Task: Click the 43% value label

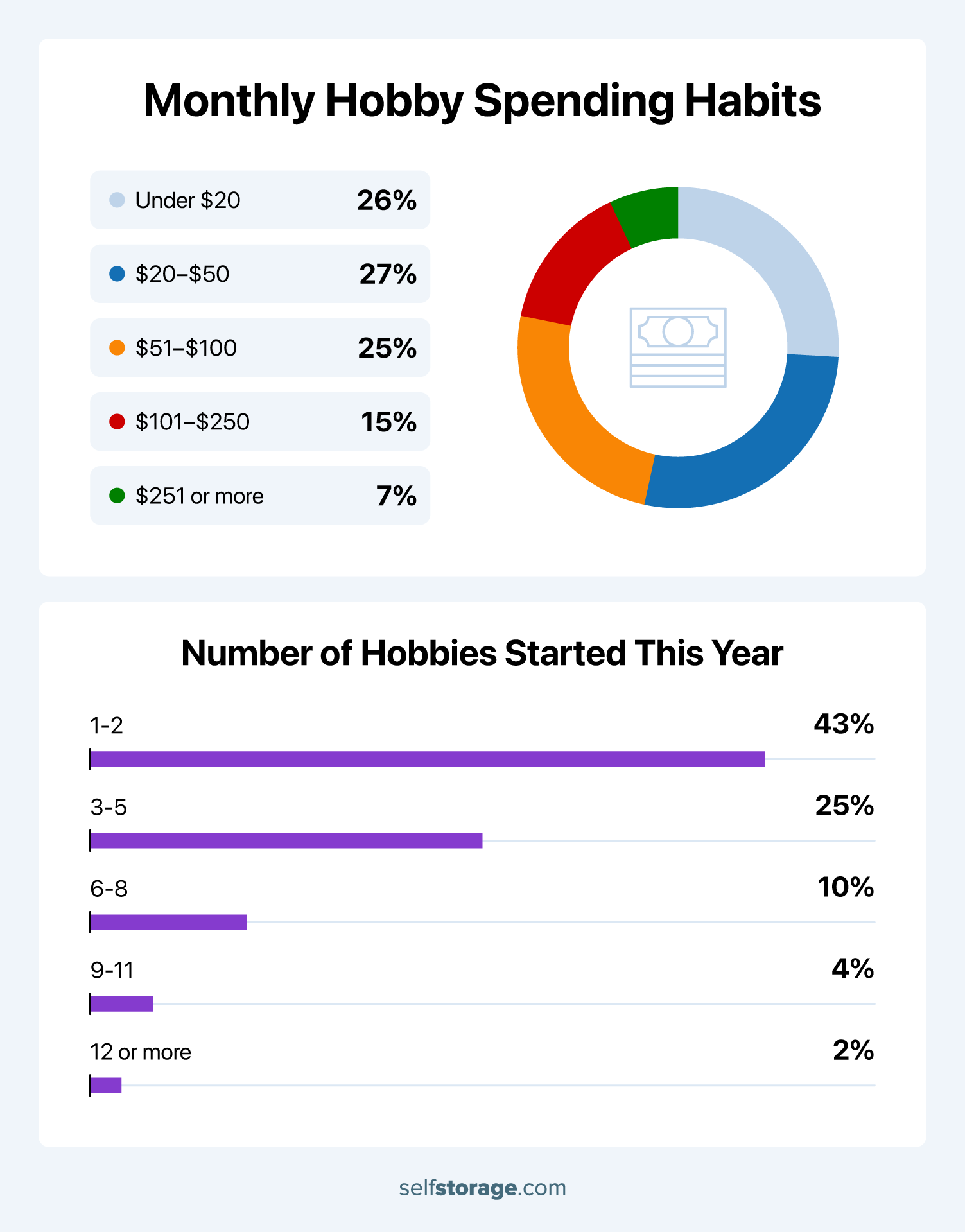Action: coord(844,724)
